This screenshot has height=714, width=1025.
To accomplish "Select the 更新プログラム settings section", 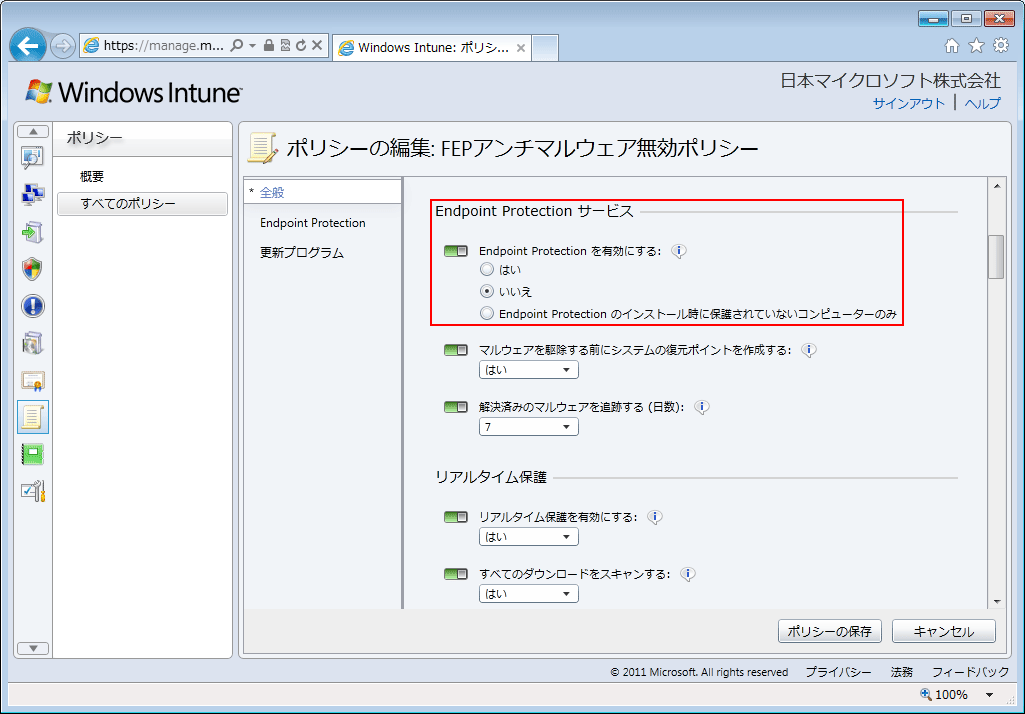I will 302,253.
